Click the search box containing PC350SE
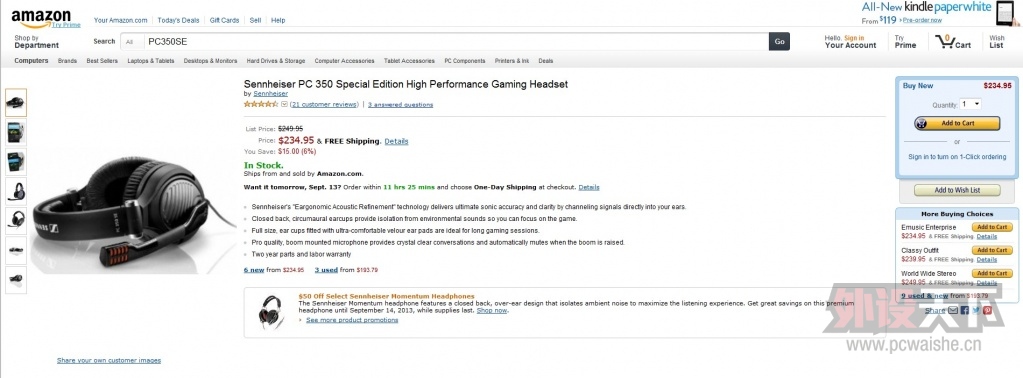The height and width of the screenshot is (378, 1023). [x=455, y=41]
